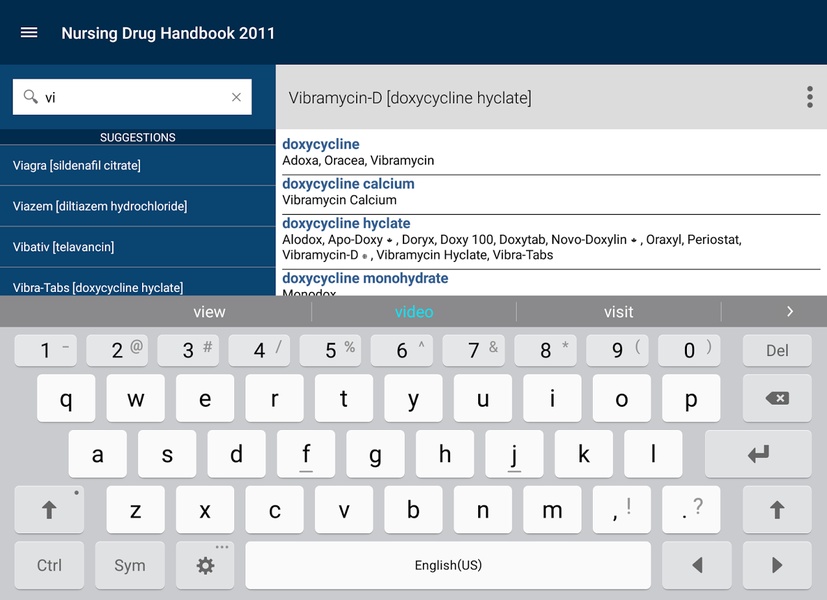Tap the comma exclamation key
Image resolution: width=827 pixels, height=600 pixels.
[622, 510]
